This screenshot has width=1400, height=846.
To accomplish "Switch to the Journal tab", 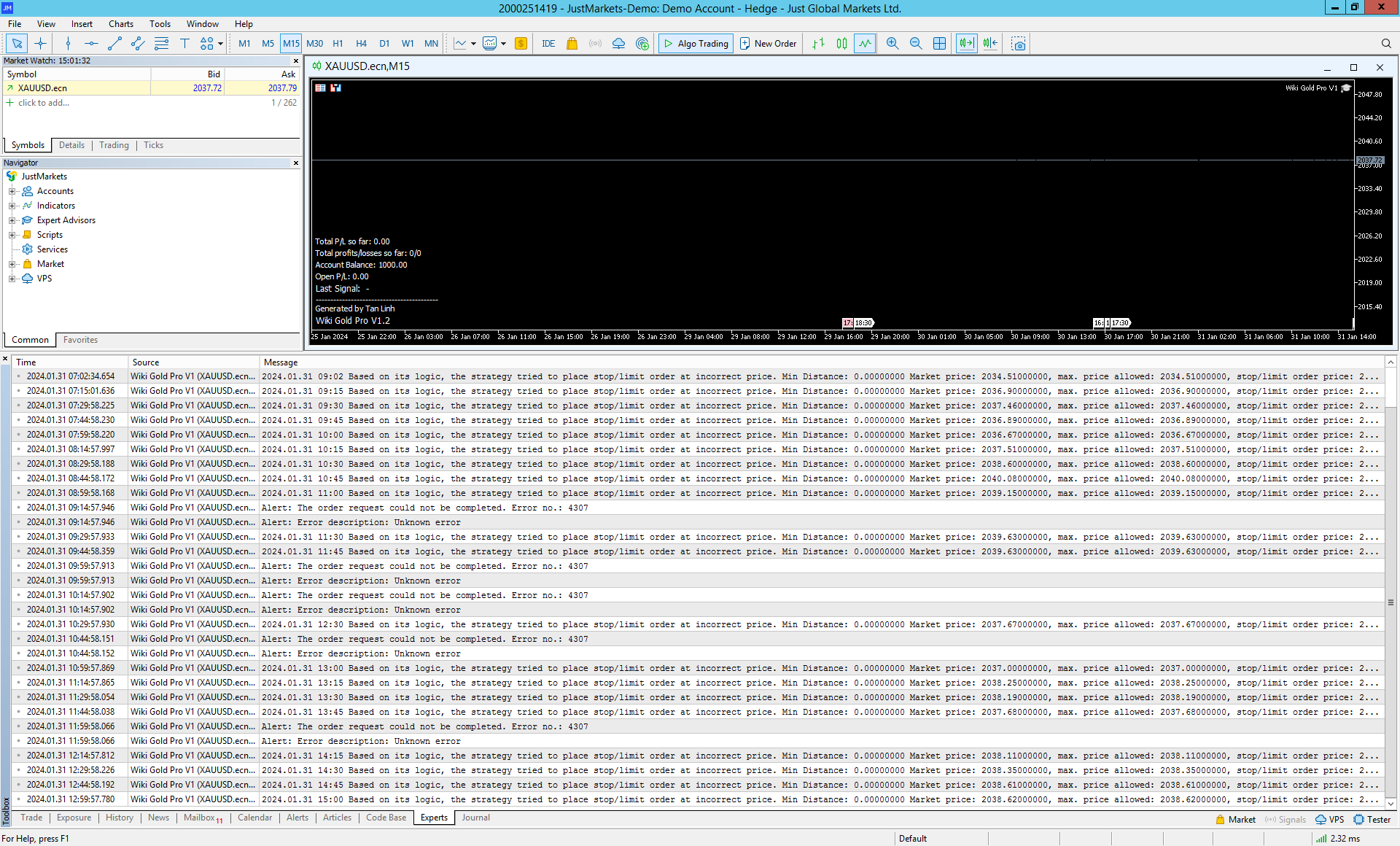I will point(475,818).
